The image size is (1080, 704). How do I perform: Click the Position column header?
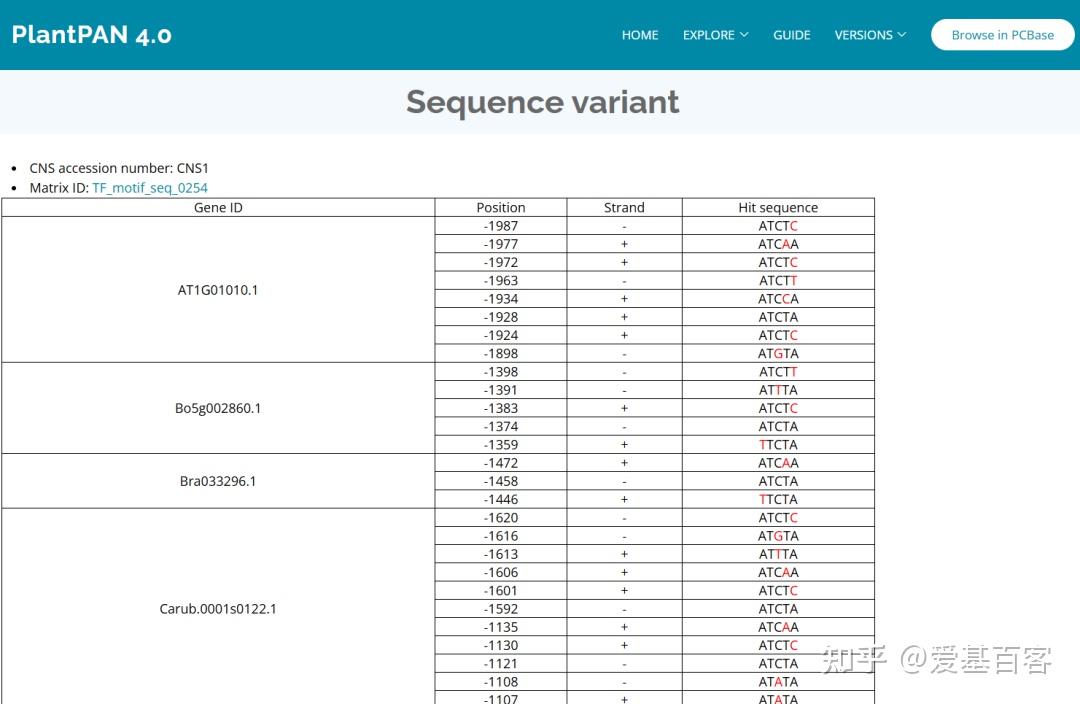pos(501,208)
